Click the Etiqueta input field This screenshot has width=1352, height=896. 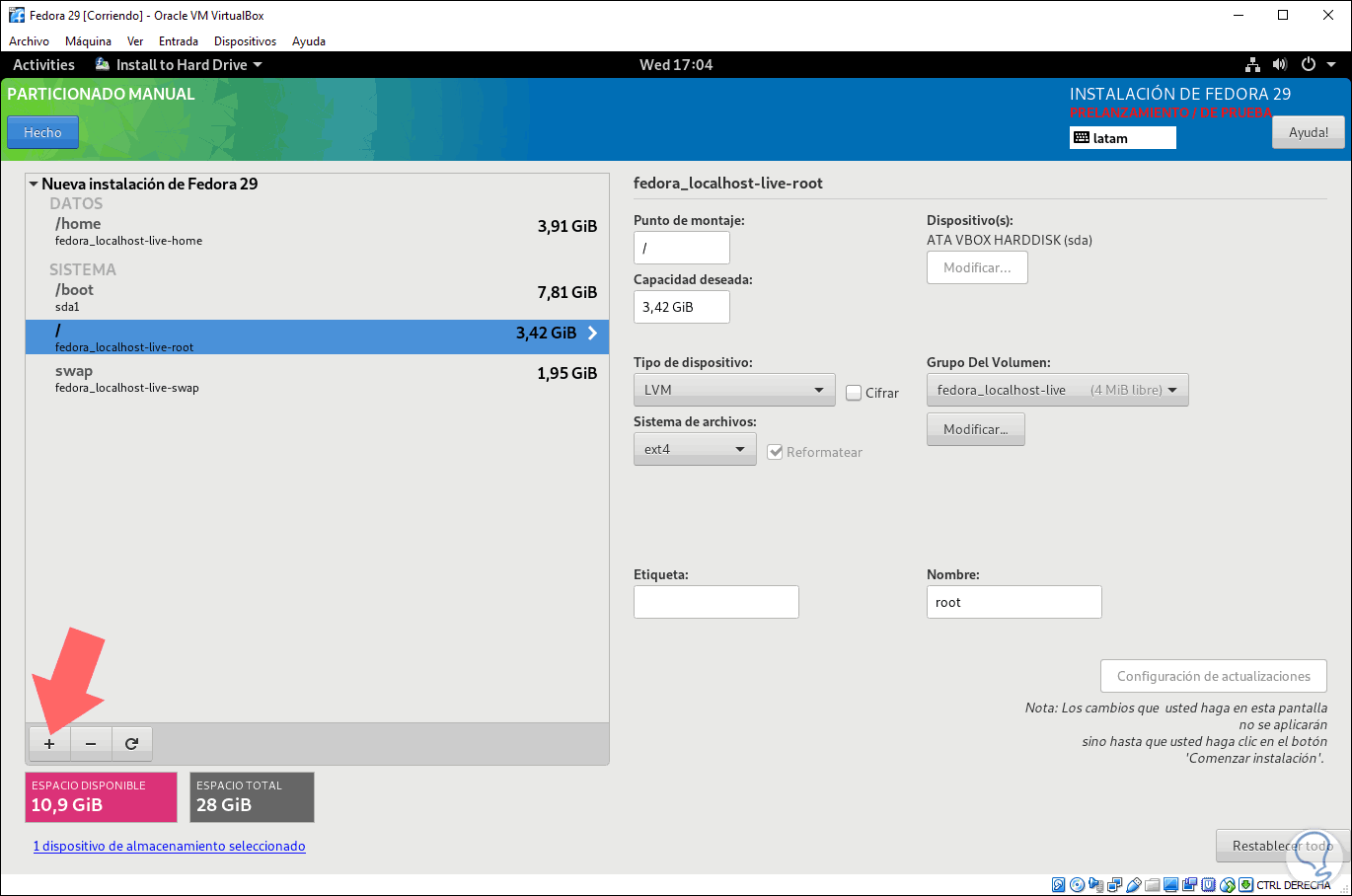click(x=716, y=602)
